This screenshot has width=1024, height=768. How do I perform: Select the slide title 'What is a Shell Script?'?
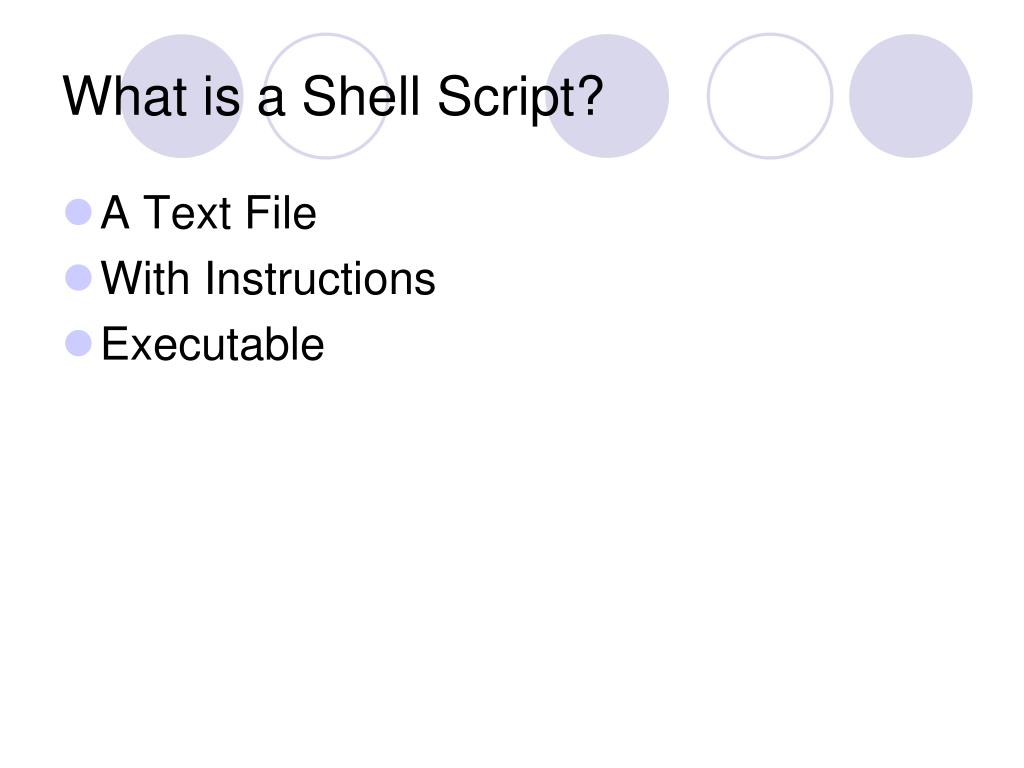pos(332,97)
